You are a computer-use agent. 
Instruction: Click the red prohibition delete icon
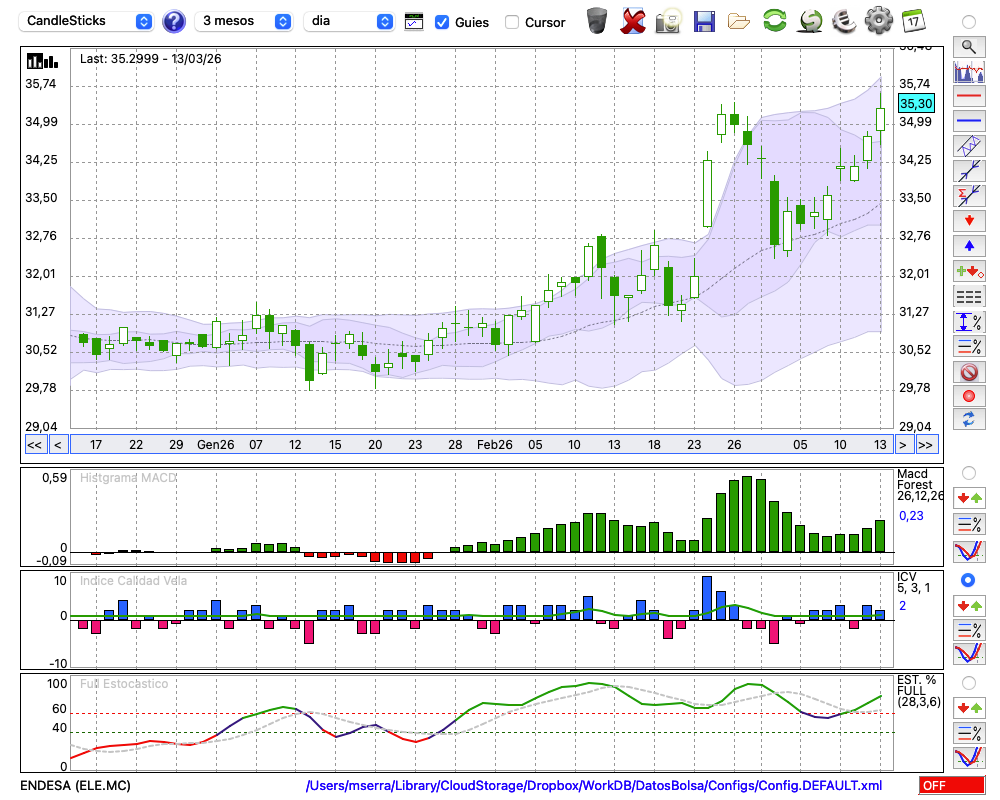pos(968,372)
